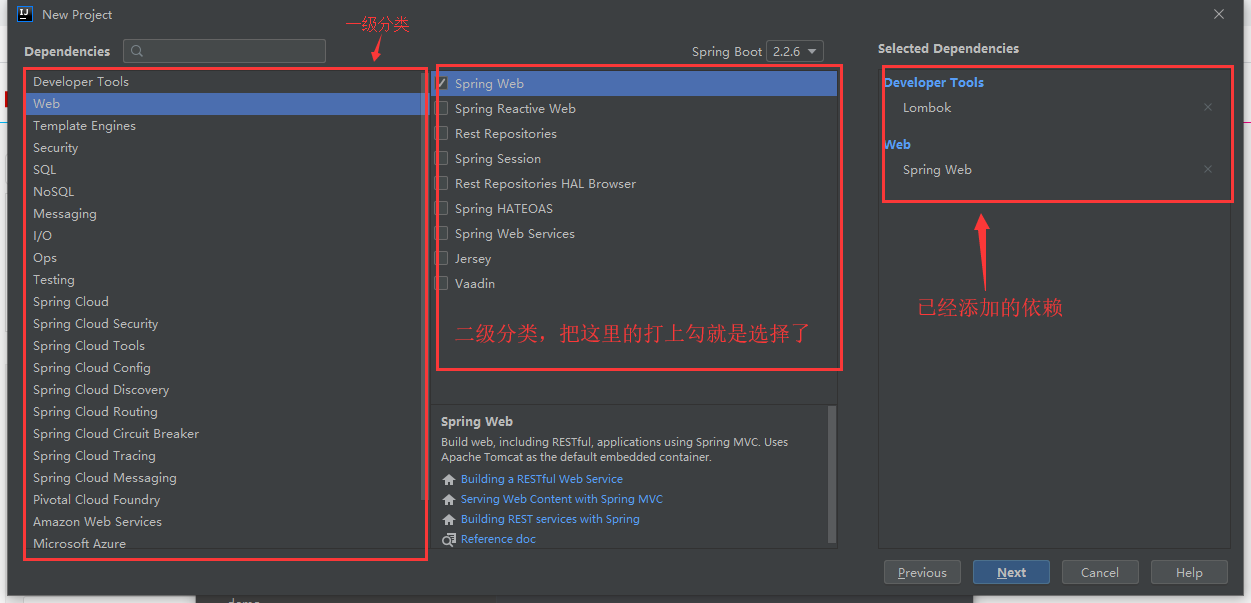Uncheck the Spring Web checkbox

(x=441, y=84)
